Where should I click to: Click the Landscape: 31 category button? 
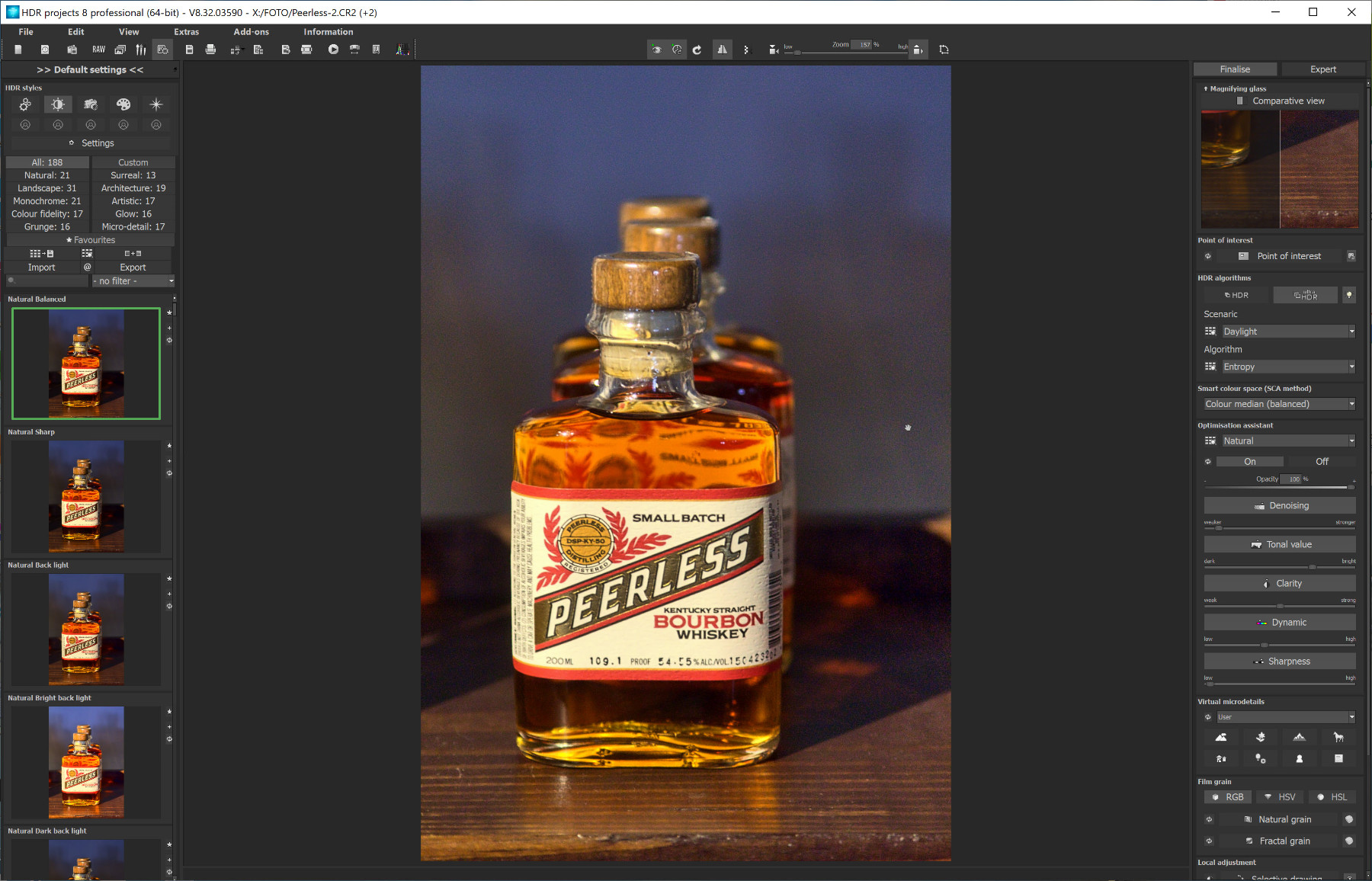pos(47,188)
